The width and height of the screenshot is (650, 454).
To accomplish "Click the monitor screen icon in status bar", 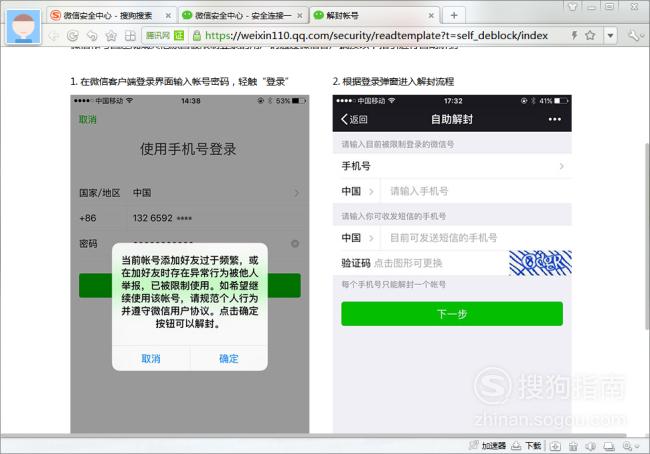I will [609, 446].
